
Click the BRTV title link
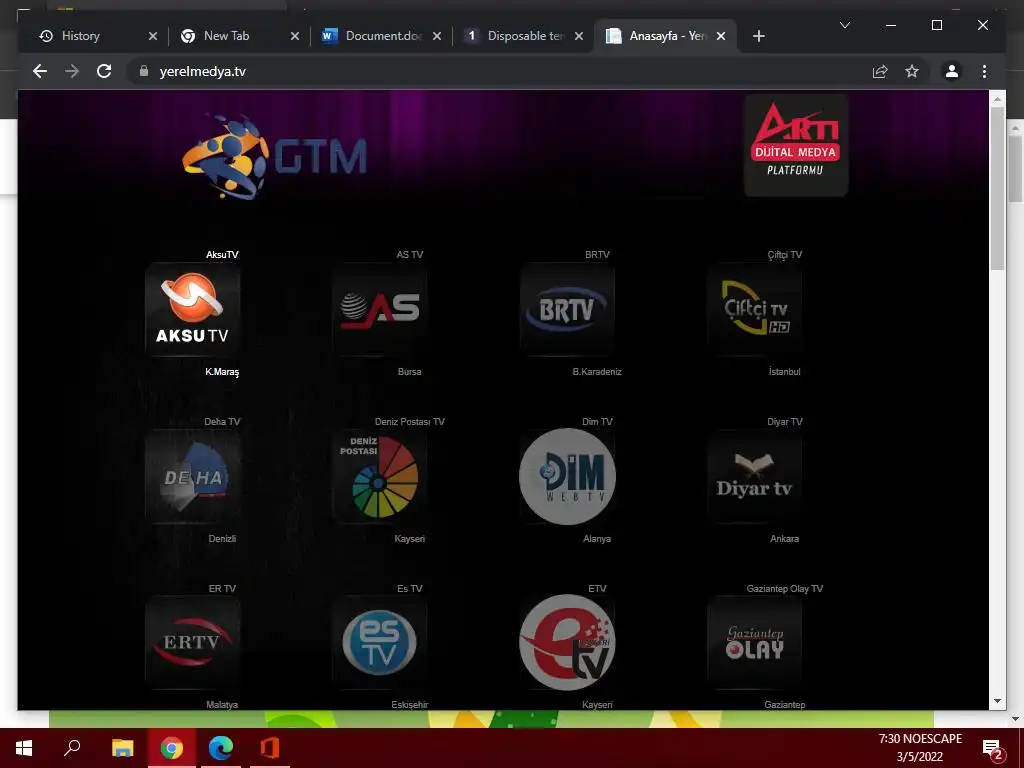pos(597,255)
